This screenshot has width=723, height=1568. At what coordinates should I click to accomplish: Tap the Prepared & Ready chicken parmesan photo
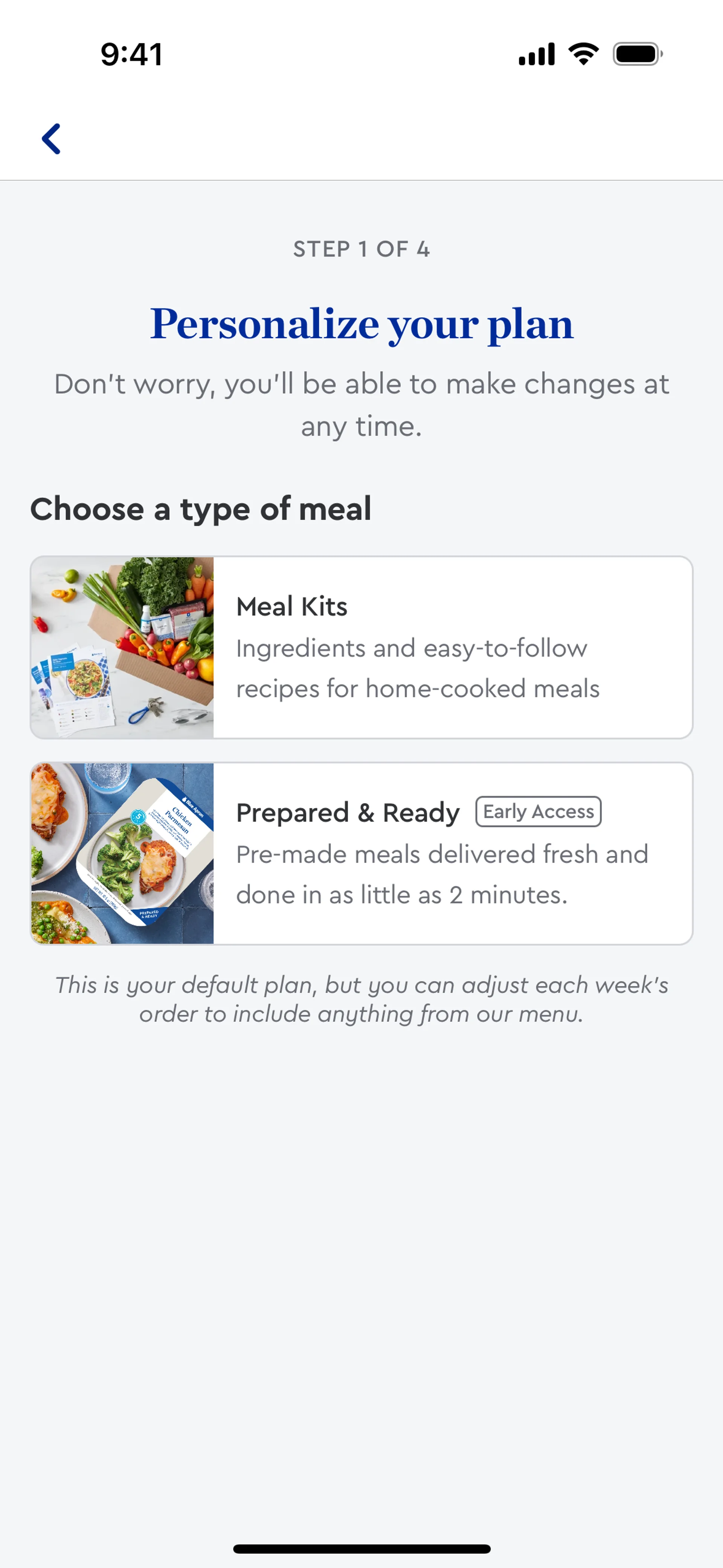click(x=122, y=853)
